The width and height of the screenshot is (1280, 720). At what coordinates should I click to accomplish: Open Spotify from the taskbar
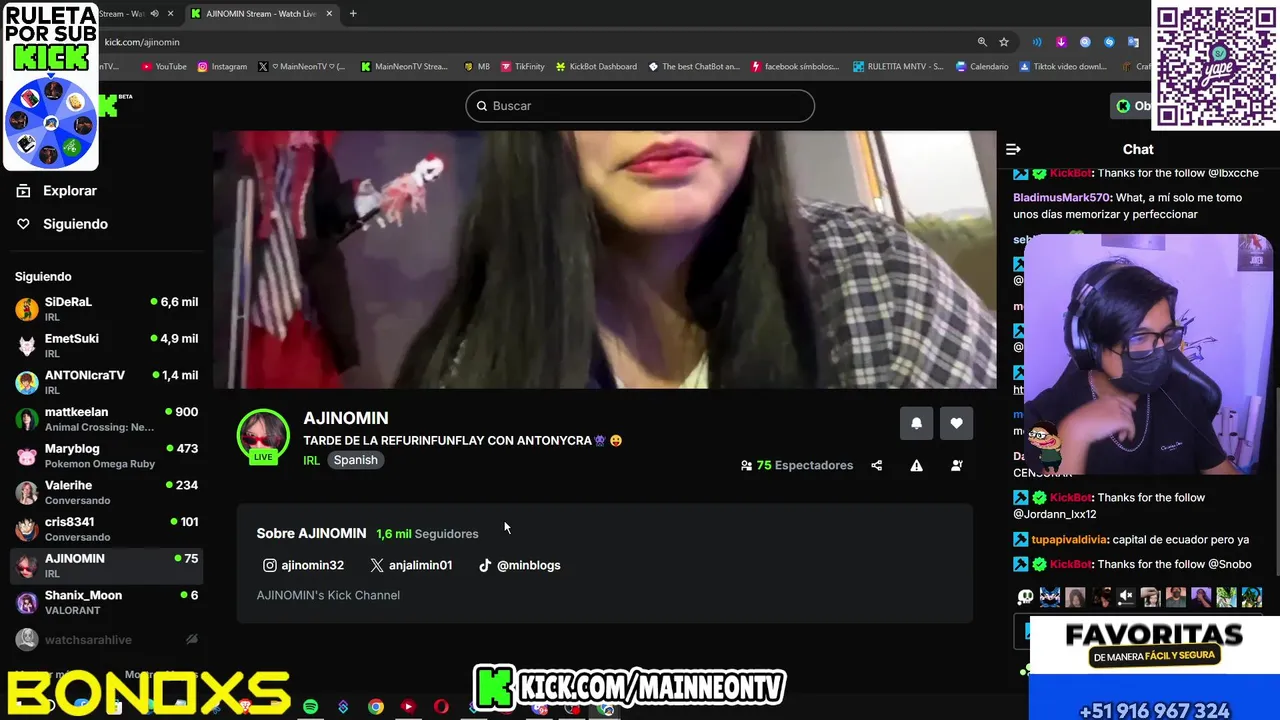(311, 707)
